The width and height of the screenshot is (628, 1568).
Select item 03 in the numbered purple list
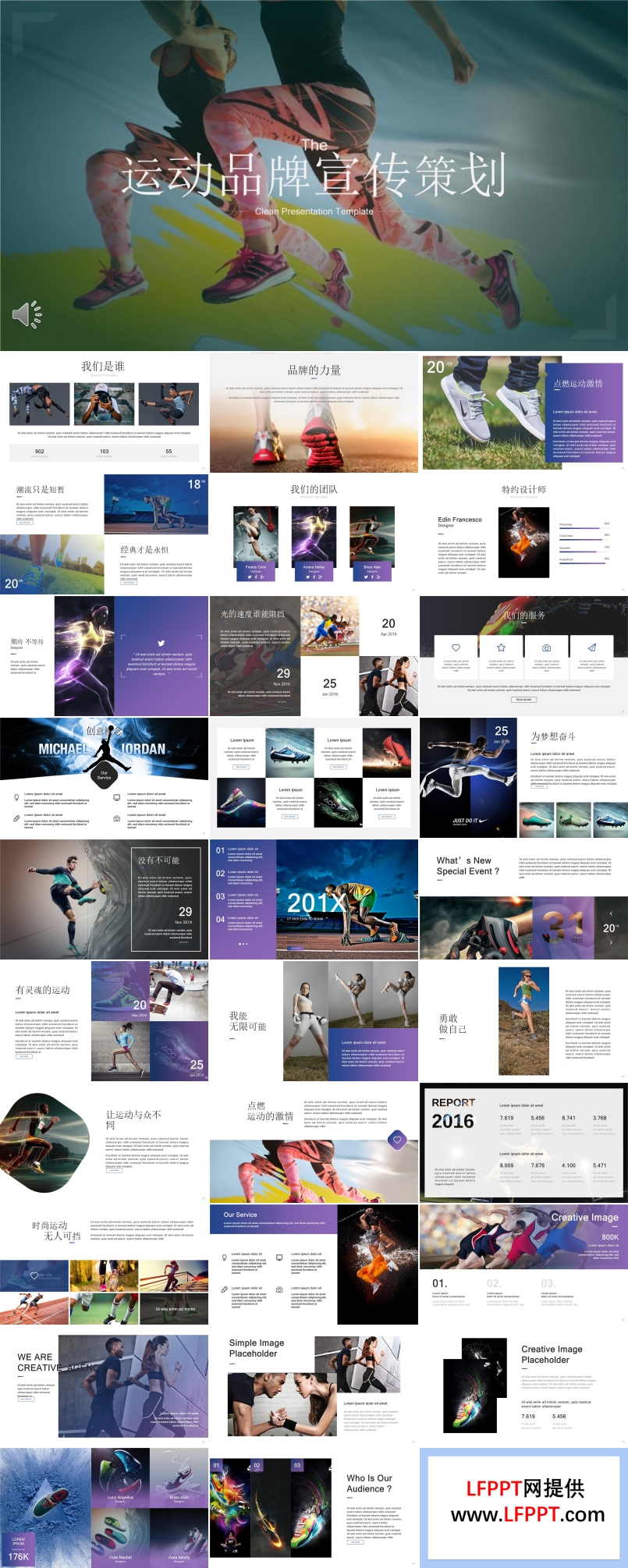[x=221, y=896]
